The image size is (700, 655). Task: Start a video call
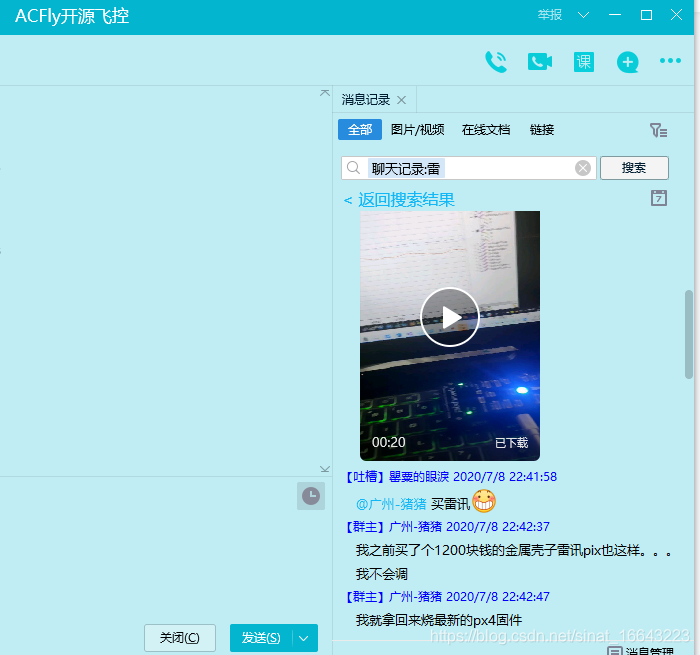click(540, 62)
